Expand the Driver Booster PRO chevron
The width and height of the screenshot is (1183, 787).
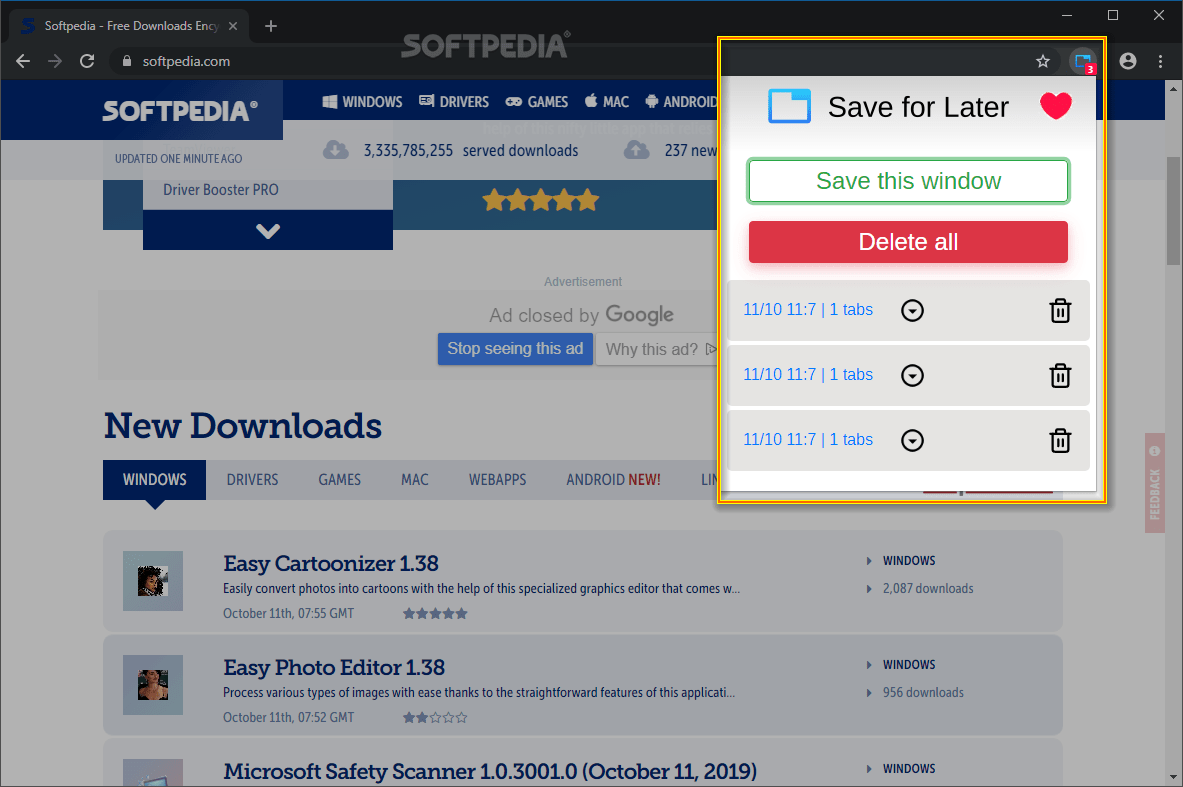[x=268, y=230]
